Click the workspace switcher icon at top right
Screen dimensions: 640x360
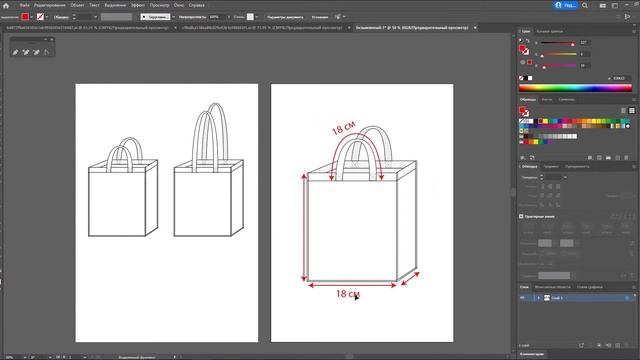coord(615,6)
